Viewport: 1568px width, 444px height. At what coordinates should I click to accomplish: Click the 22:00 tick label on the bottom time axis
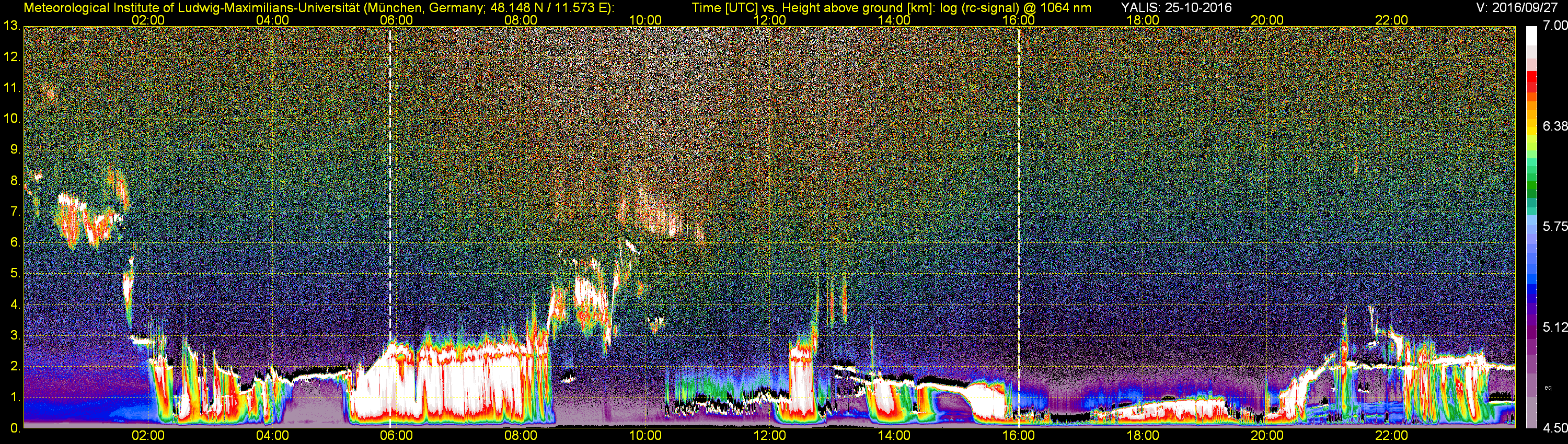point(1391,436)
